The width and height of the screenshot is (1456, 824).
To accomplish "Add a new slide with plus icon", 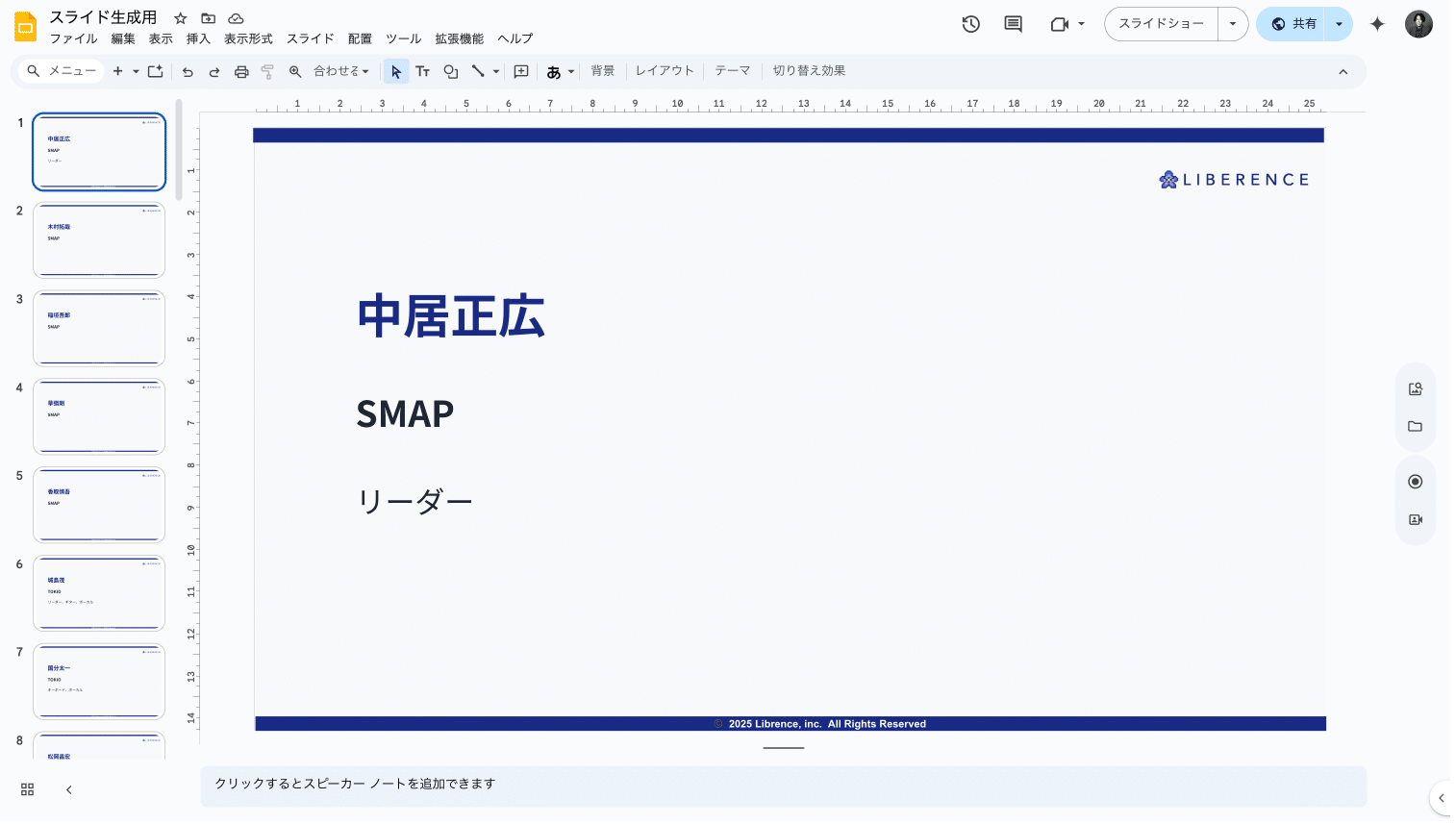I will pyautogui.click(x=118, y=71).
